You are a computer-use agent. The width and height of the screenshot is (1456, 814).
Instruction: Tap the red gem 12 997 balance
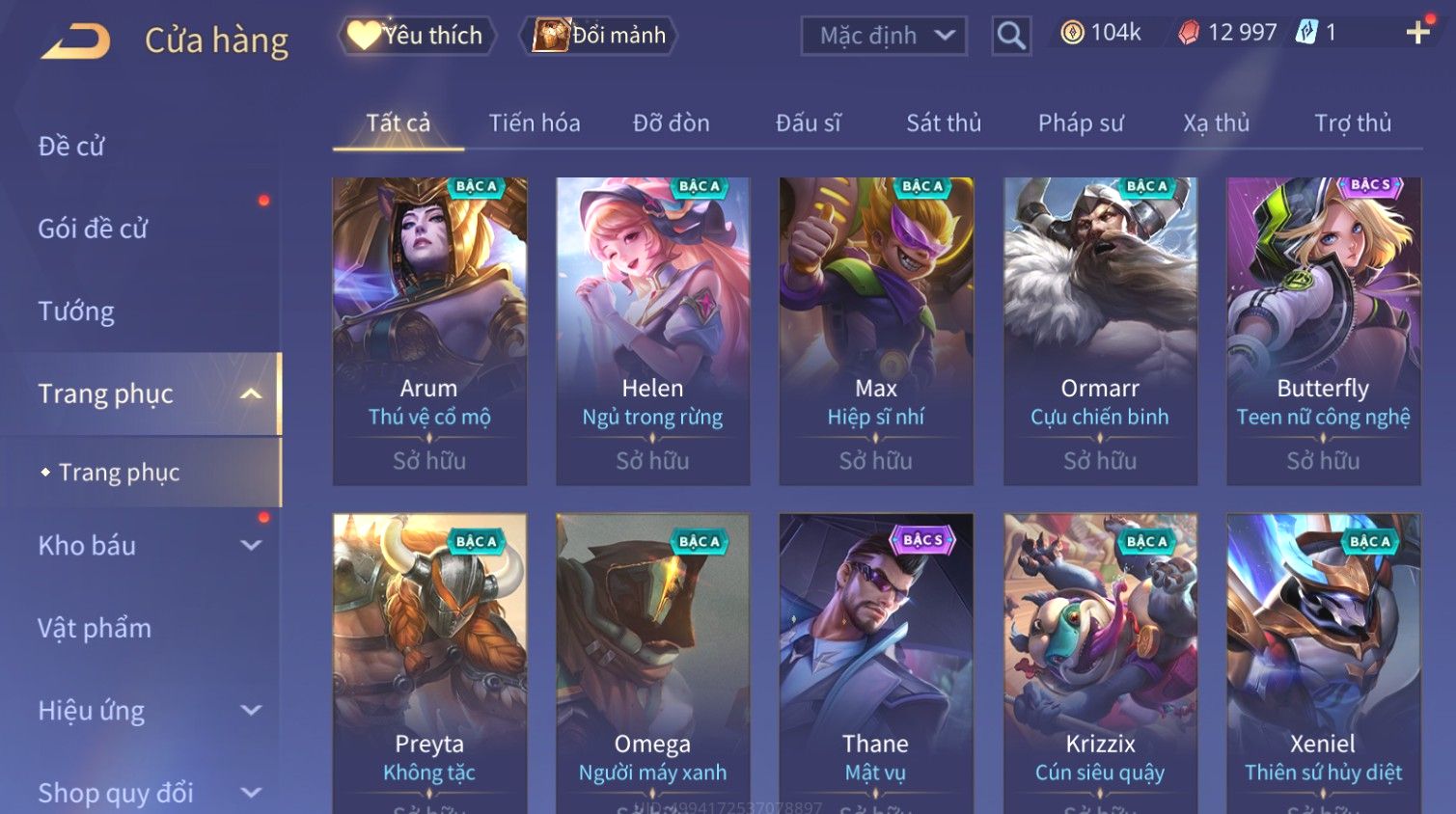click(1226, 33)
